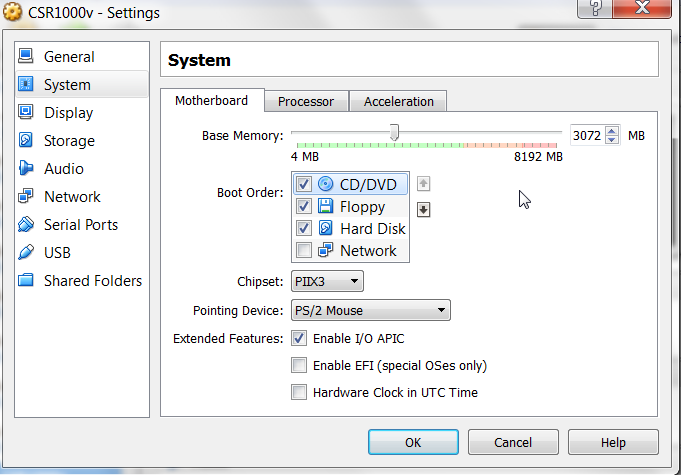Uncheck Floppy in boot order
The height and width of the screenshot is (475, 681).
(304, 206)
